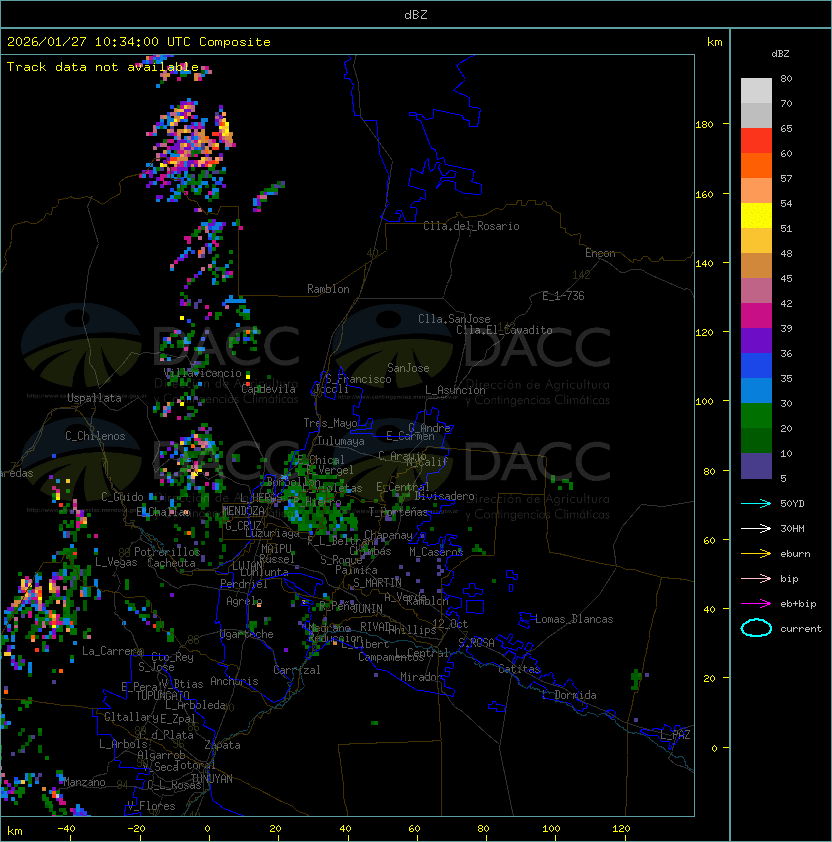832x842 pixels.
Task: Pick the bright yellow swatch in dBZ legend
Action: click(756, 215)
